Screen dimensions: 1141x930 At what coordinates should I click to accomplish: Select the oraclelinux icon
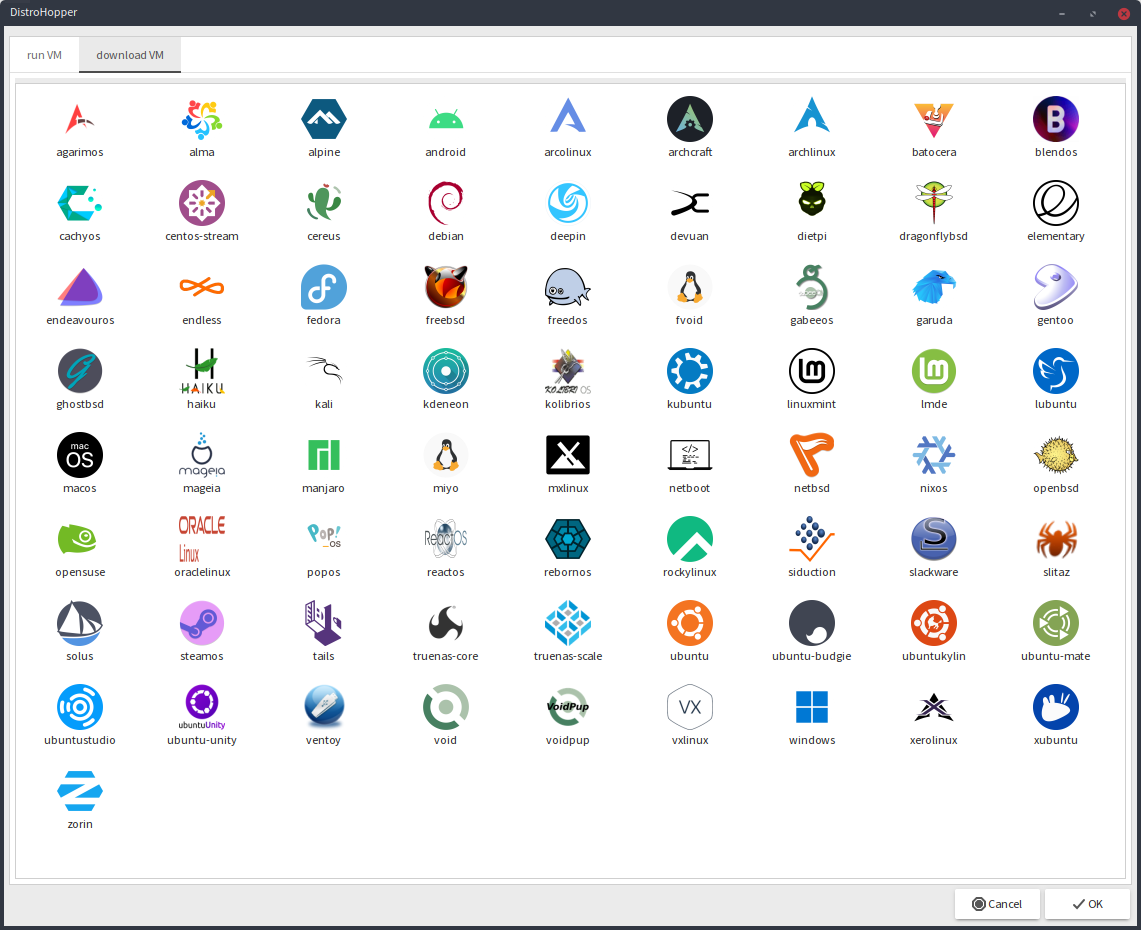[x=202, y=539]
